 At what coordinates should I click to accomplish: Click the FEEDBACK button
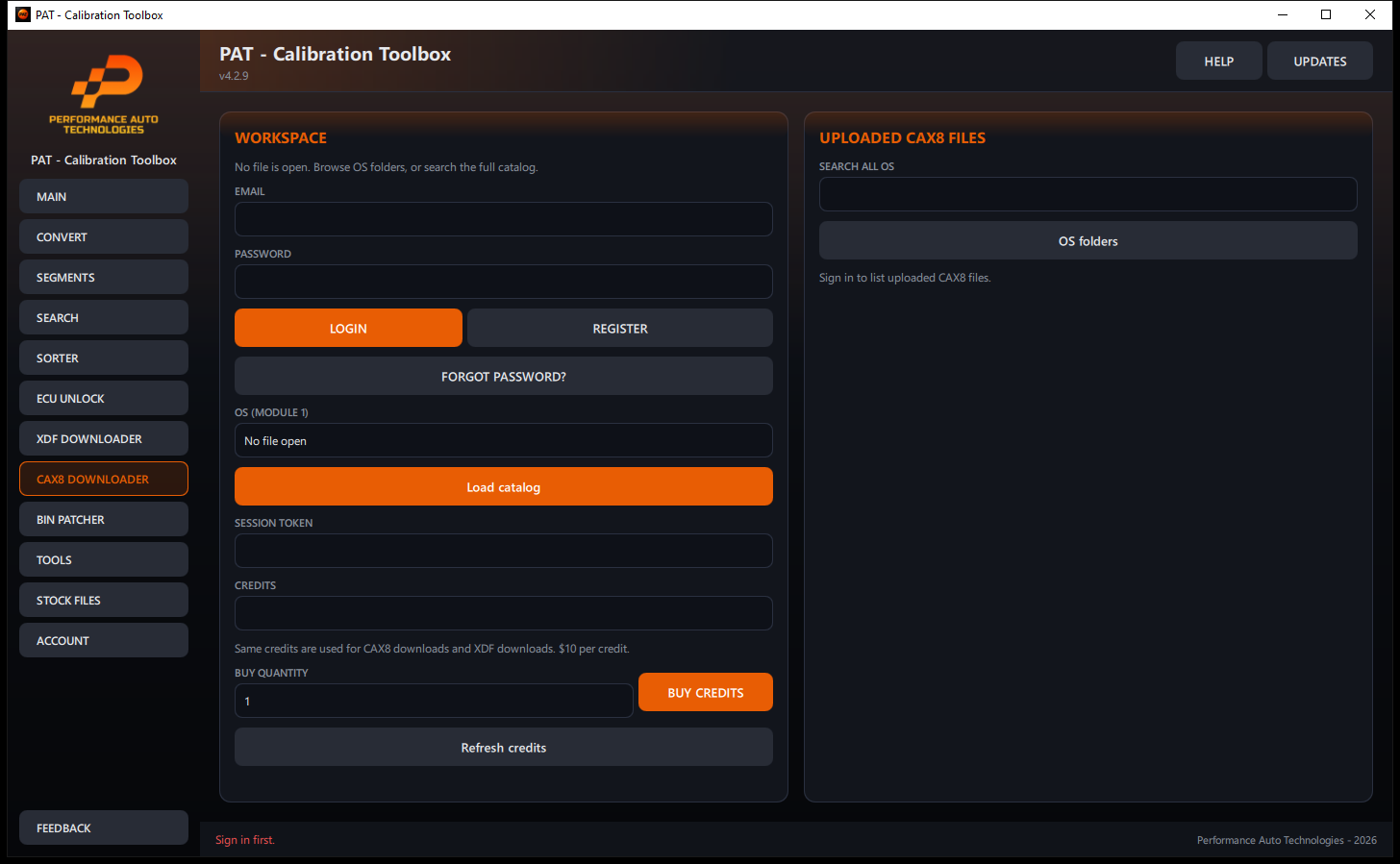coord(104,827)
